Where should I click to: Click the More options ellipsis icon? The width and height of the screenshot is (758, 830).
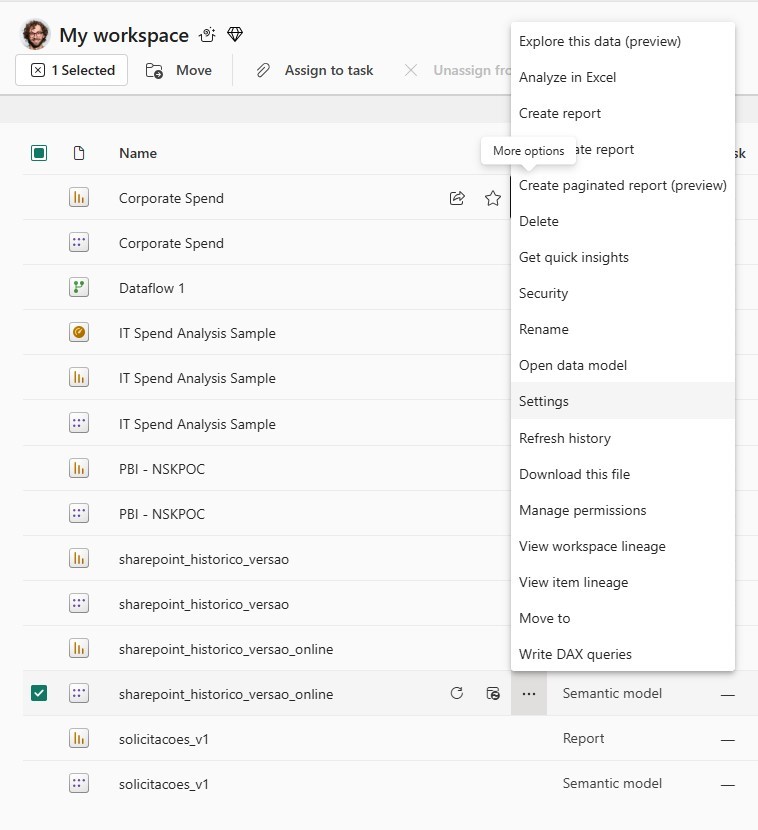(x=527, y=692)
